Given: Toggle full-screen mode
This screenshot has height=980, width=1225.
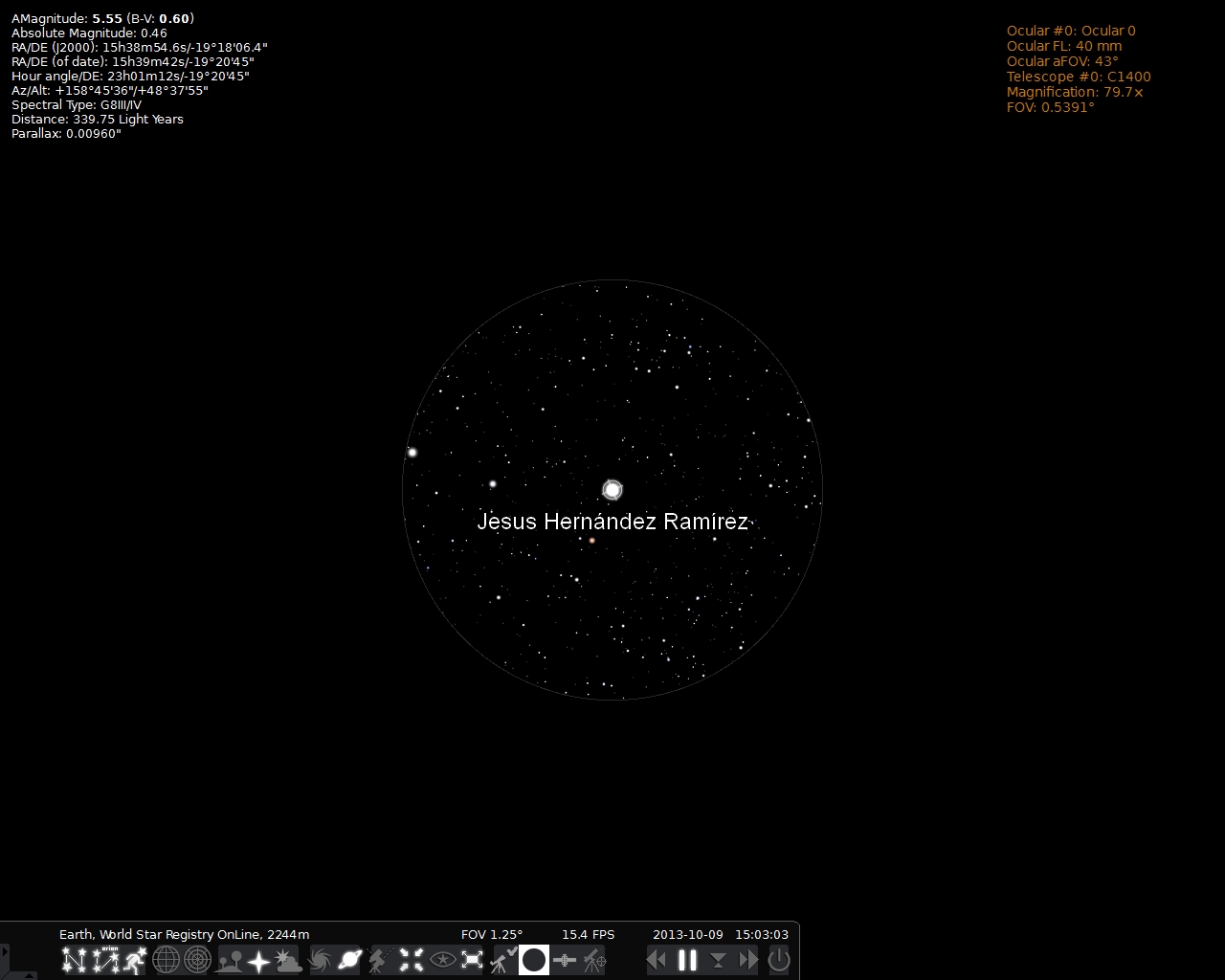Looking at the screenshot, I should point(473,960).
